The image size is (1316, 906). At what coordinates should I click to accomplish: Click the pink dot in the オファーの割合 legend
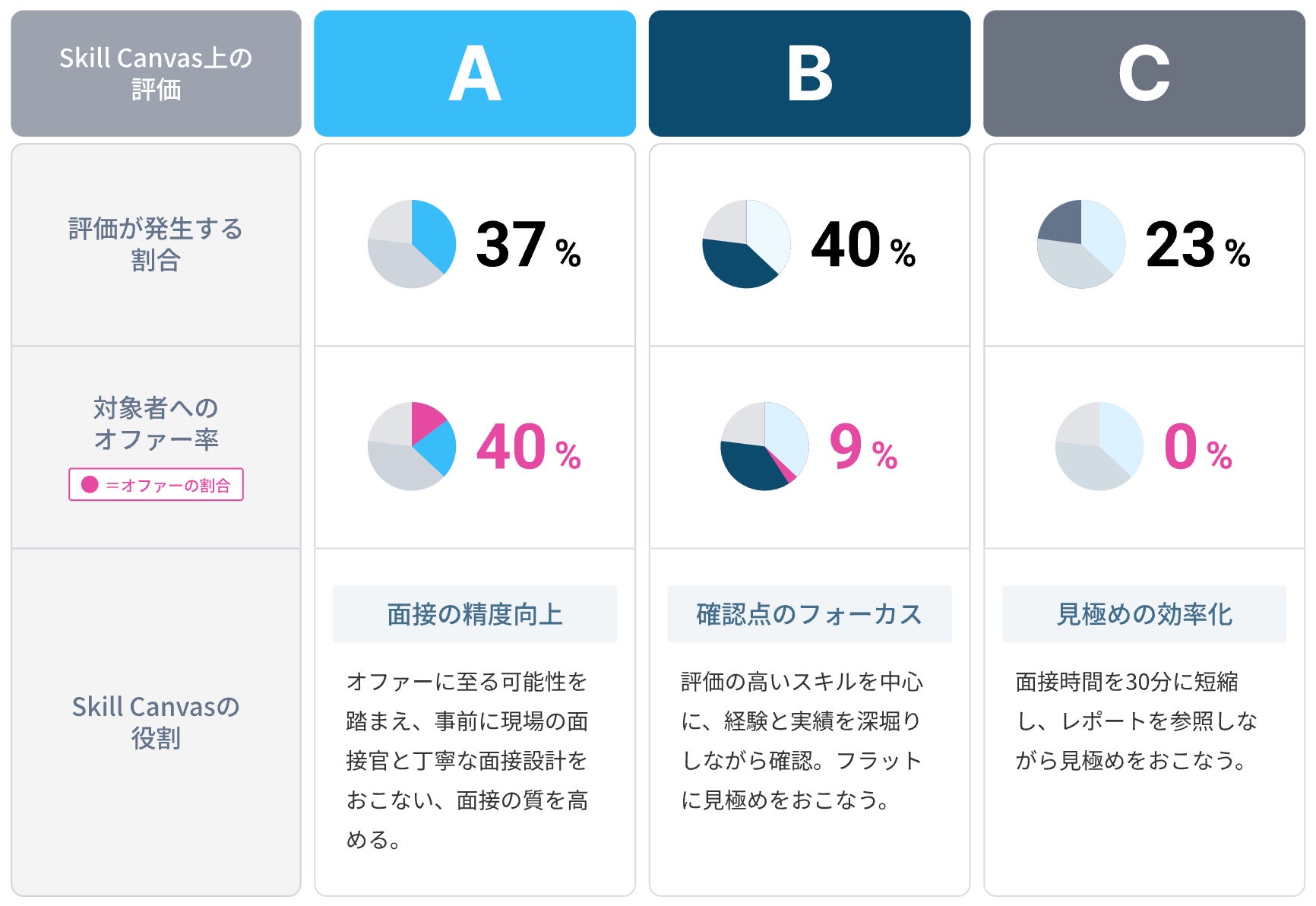[x=90, y=484]
